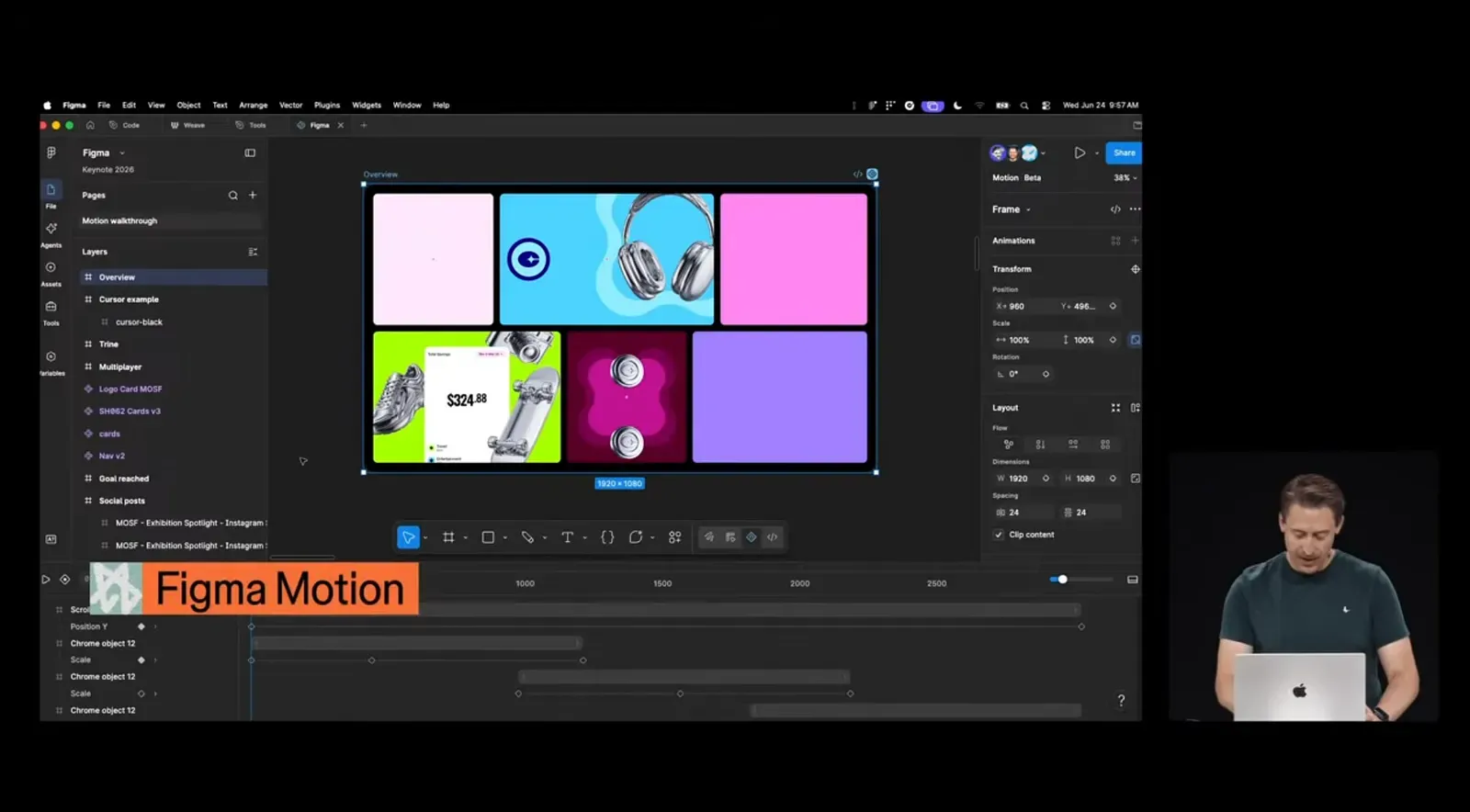The image size is (1470, 812).
Task: Expand the Rectangle shape tools dropdown arrow
Action: pos(505,538)
